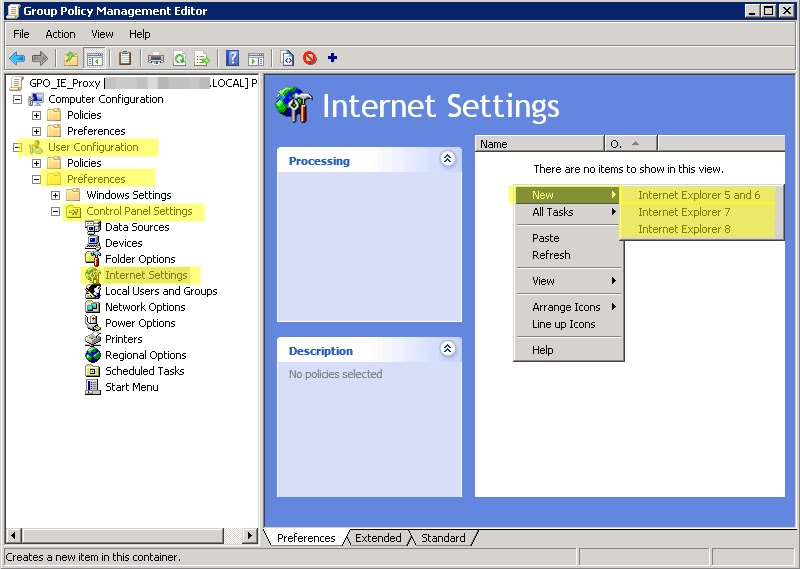Open Arrange Icons submenu
This screenshot has height=569, width=800.
tap(568, 307)
